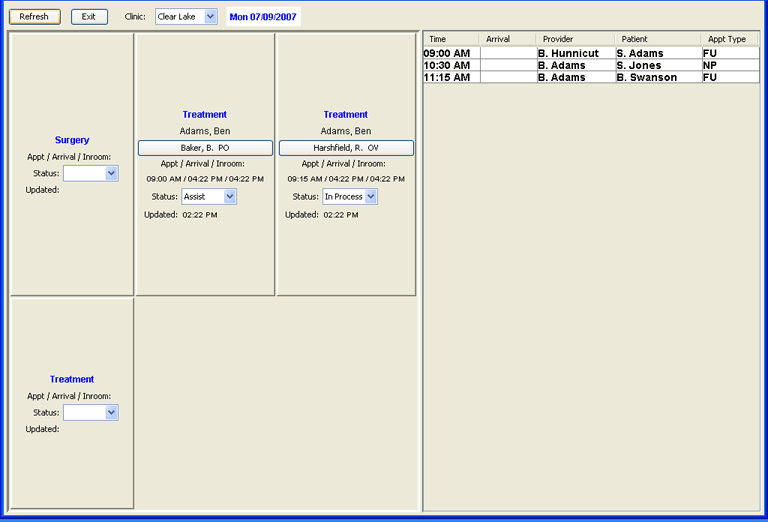Sort by the Time column header
This screenshot has width=768, height=522.
450,39
